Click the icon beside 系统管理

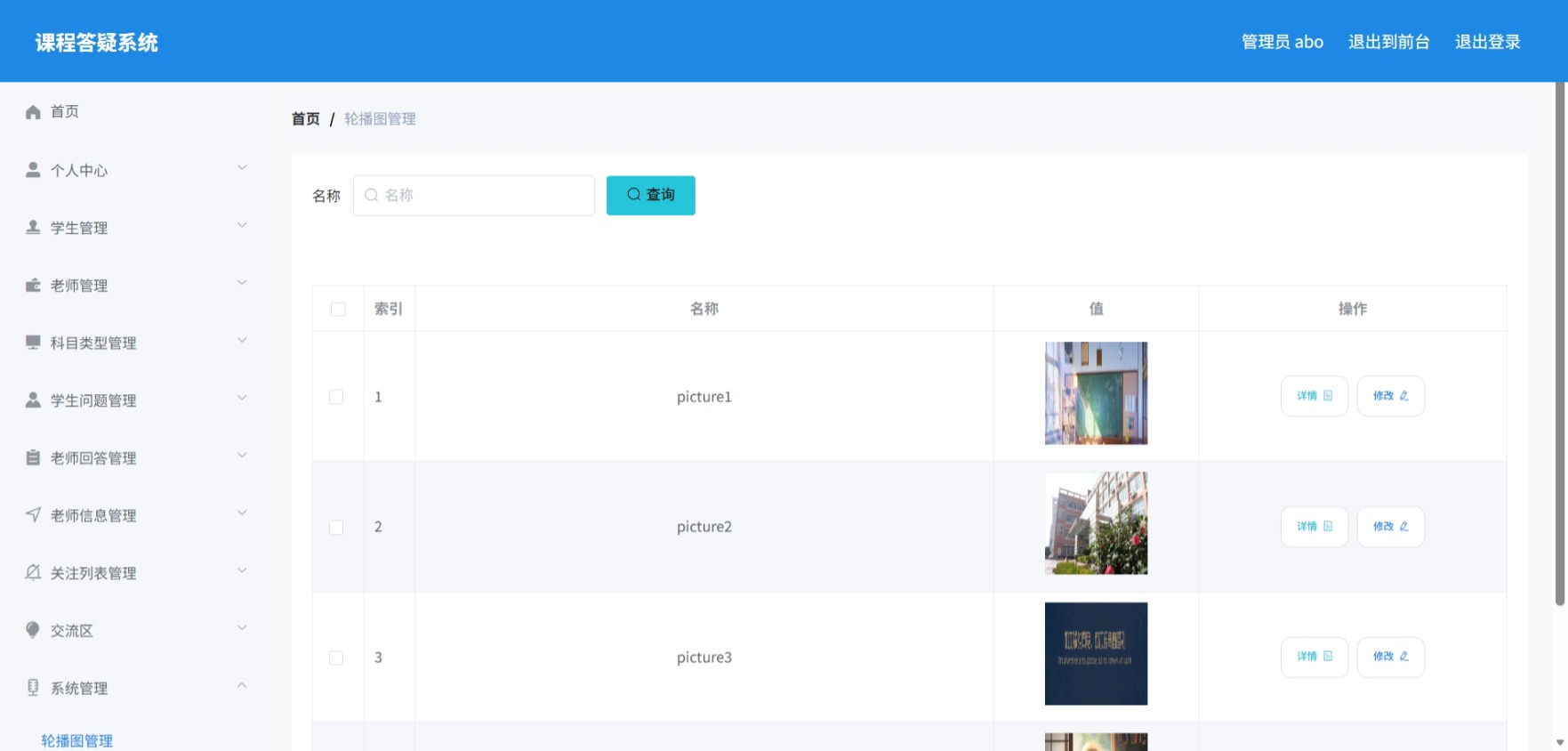(x=33, y=688)
